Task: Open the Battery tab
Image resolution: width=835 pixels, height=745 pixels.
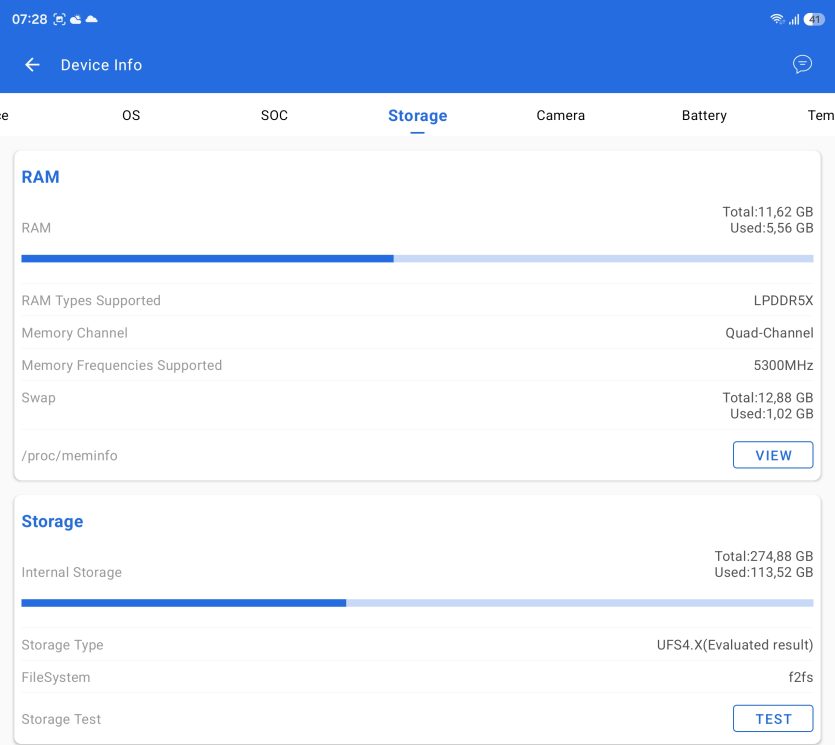Action: (704, 116)
